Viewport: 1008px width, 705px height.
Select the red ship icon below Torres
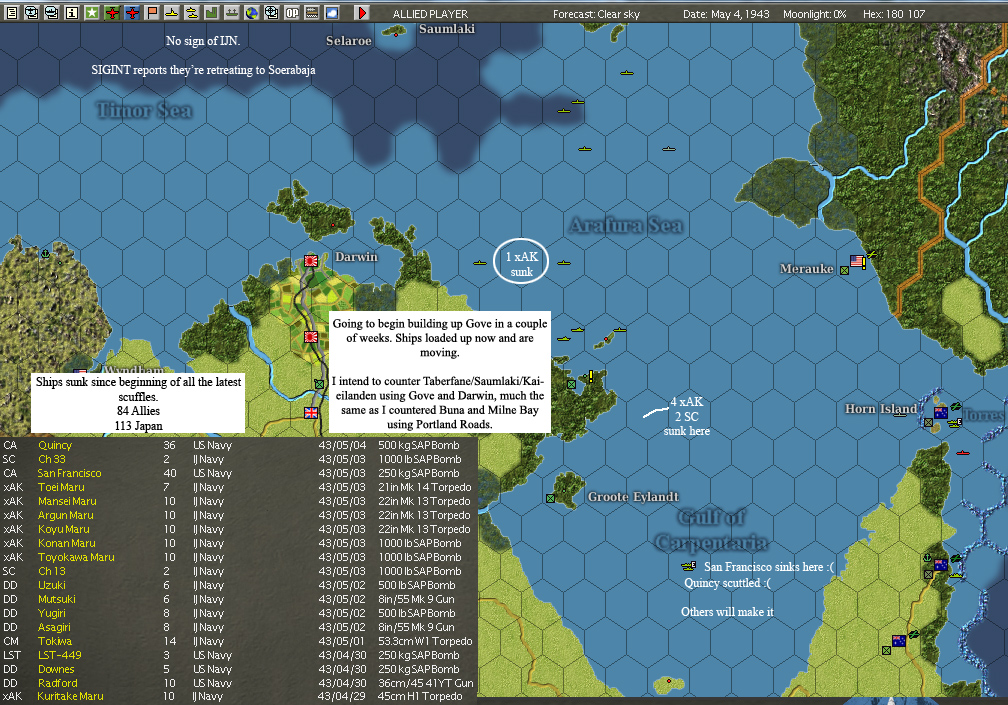[962, 452]
